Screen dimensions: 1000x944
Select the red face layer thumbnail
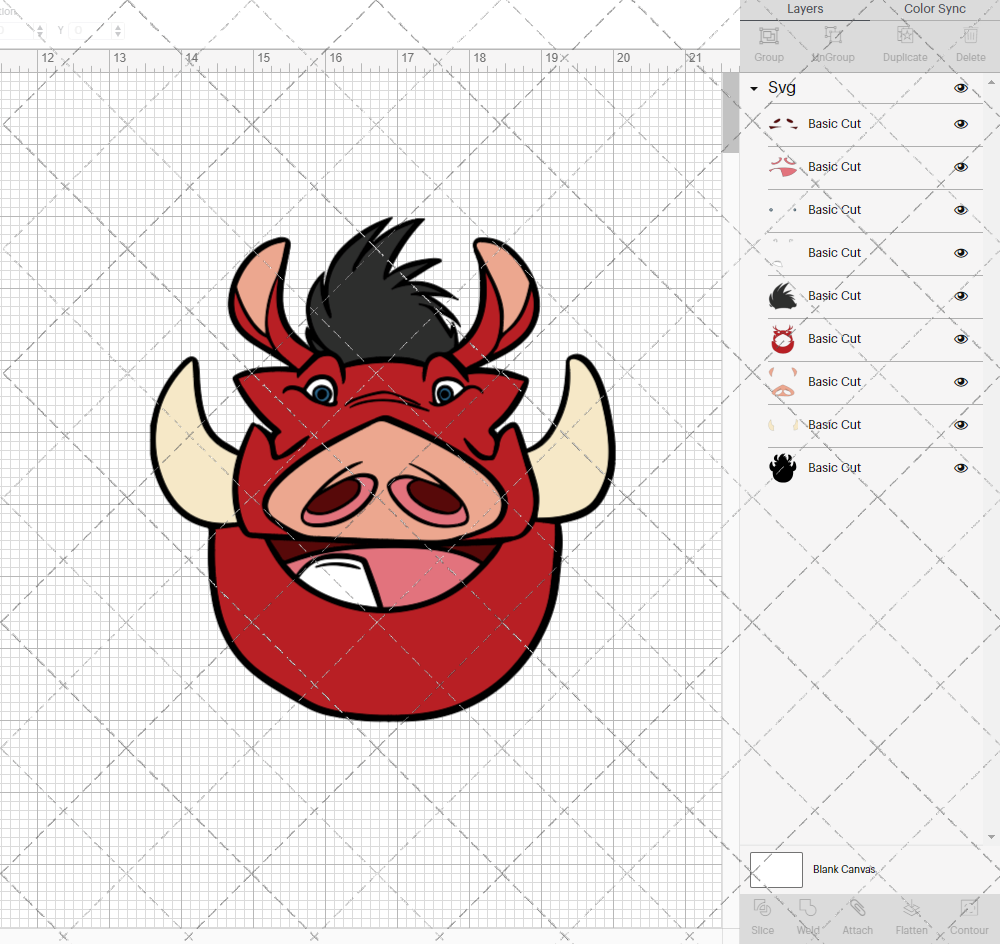[783, 339]
